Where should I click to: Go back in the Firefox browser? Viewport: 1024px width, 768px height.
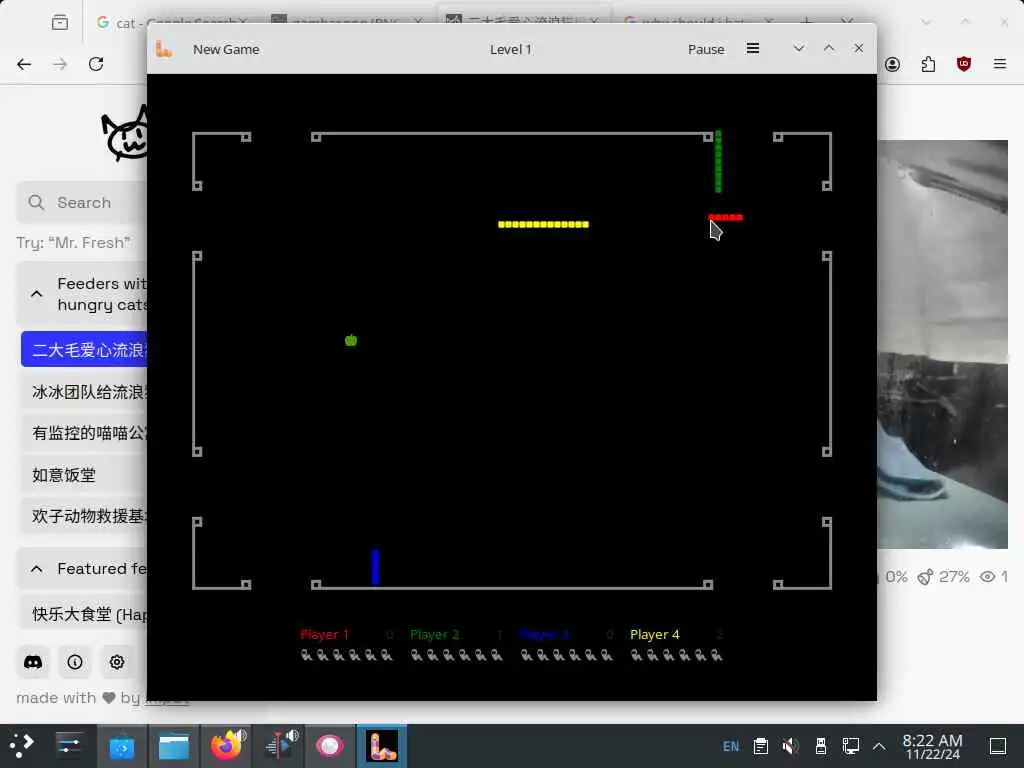pos(24,64)
